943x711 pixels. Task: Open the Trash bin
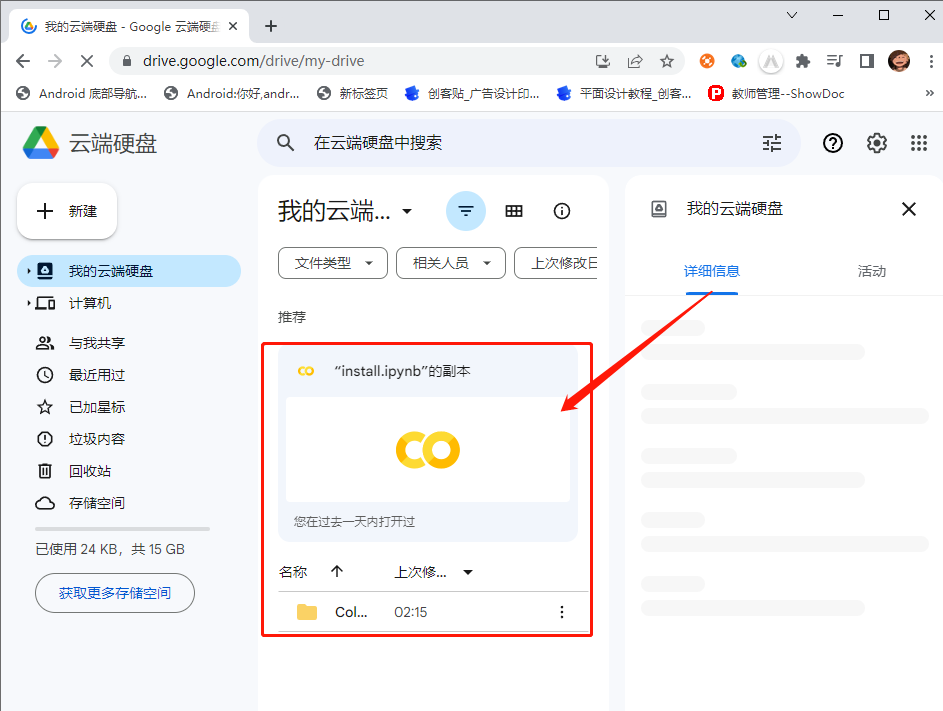point(89,471)
